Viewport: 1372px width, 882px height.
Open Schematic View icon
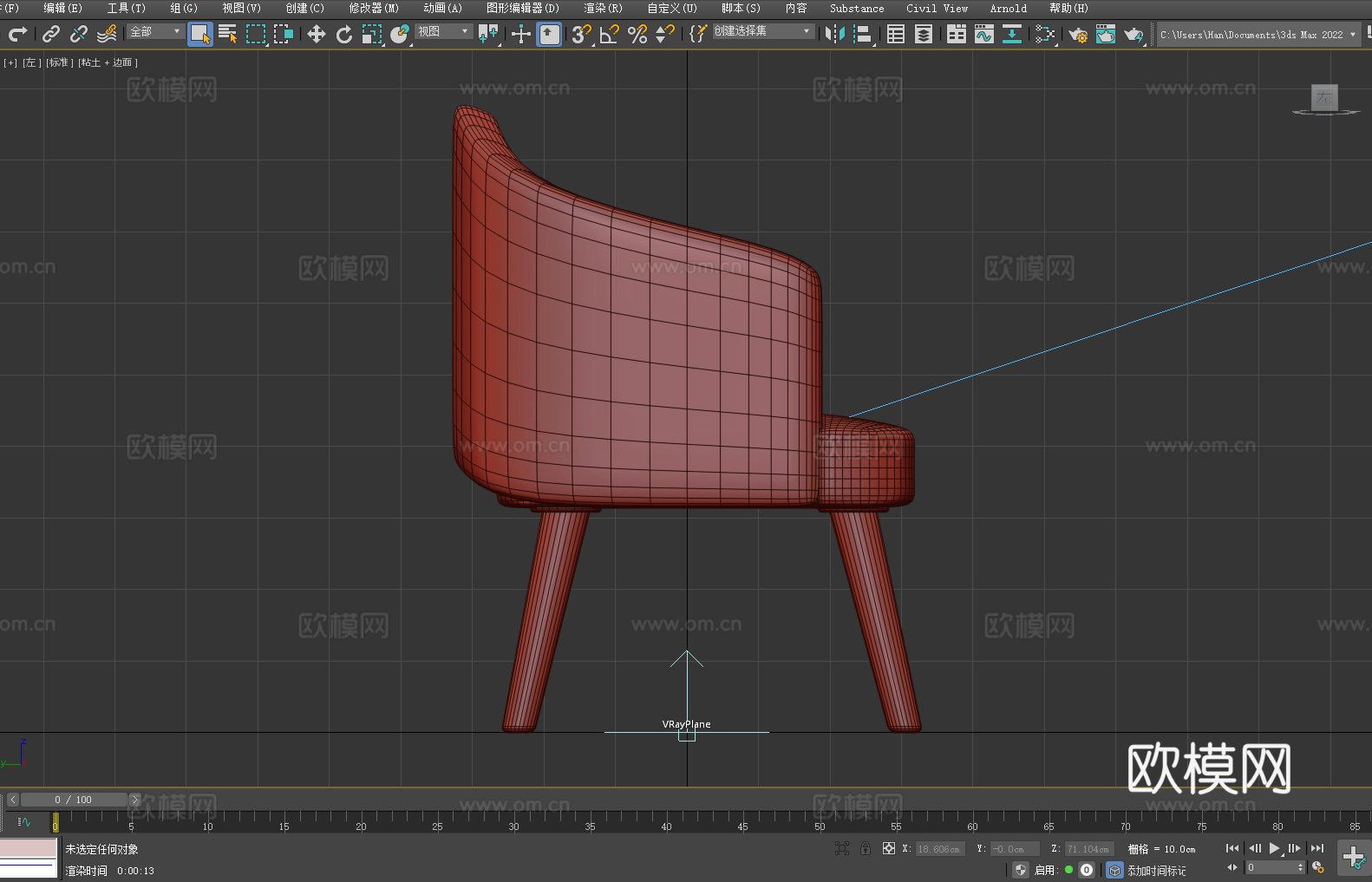coord(1045,34)
